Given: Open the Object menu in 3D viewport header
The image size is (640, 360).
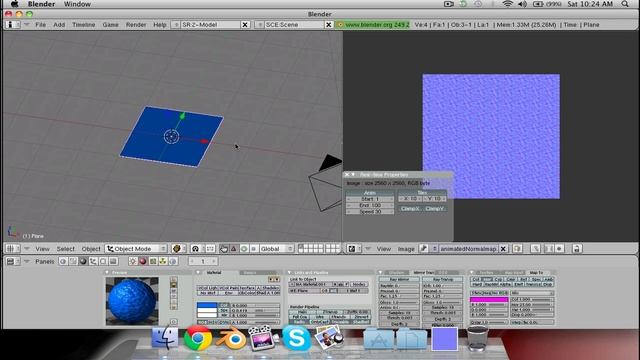Looking at the screenshot, I should [91, 249].
